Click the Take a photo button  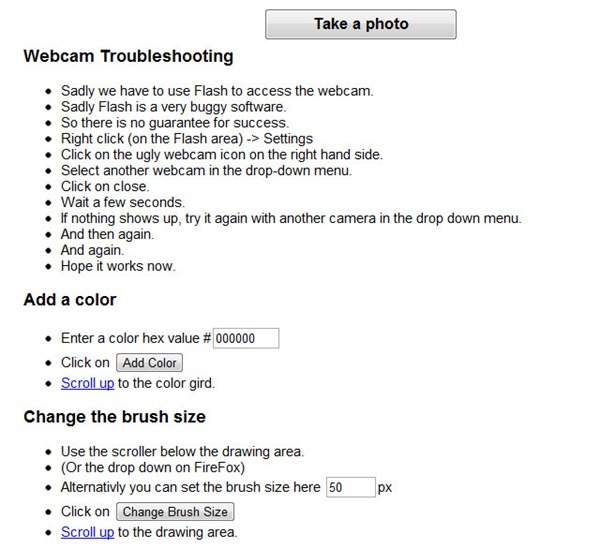point(360,24)
